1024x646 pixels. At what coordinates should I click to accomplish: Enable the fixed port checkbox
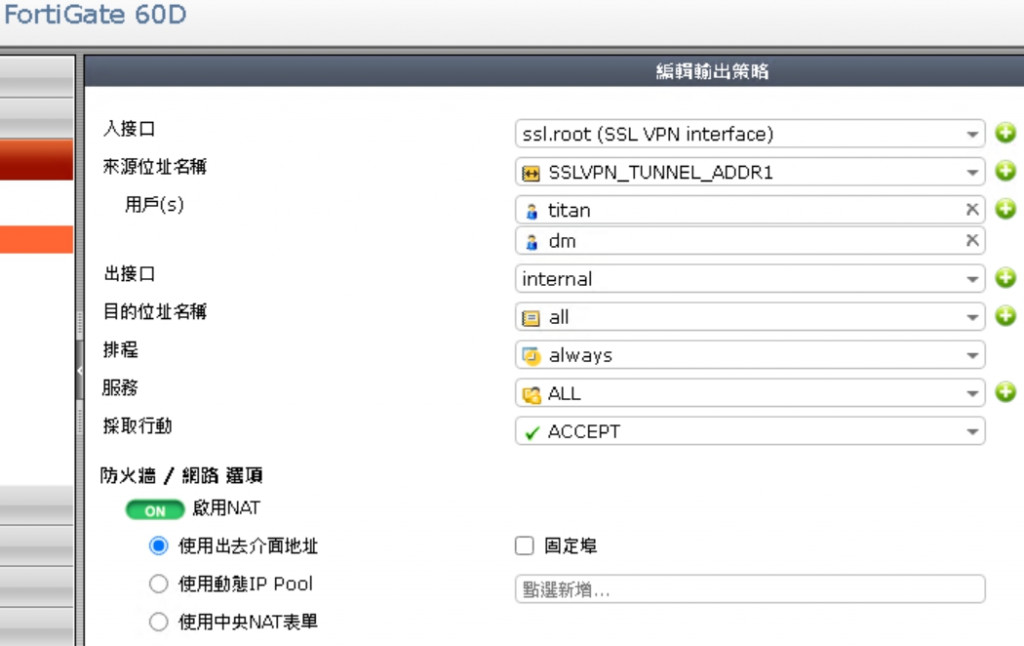[x=524, y=545]
